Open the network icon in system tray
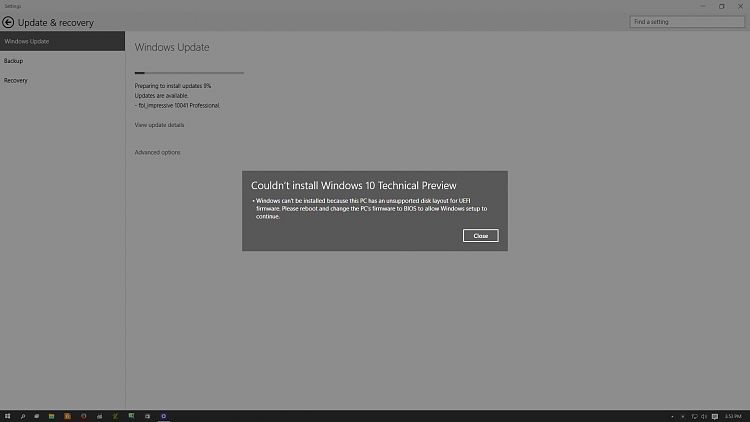Viewport: 750px width, 422px height. click(x=695, y=416)
